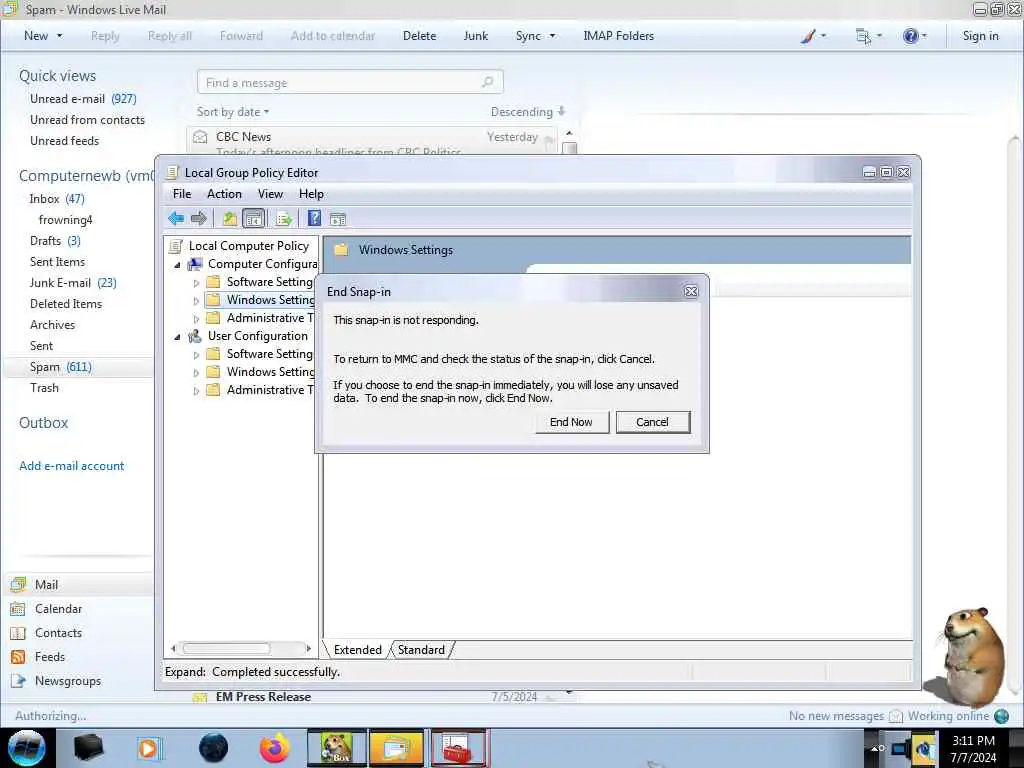This screenshot has height=768, width=1024.
Task: Click IMAP Folders in Live Mail toolbar
Action: (x=618, y=36)
